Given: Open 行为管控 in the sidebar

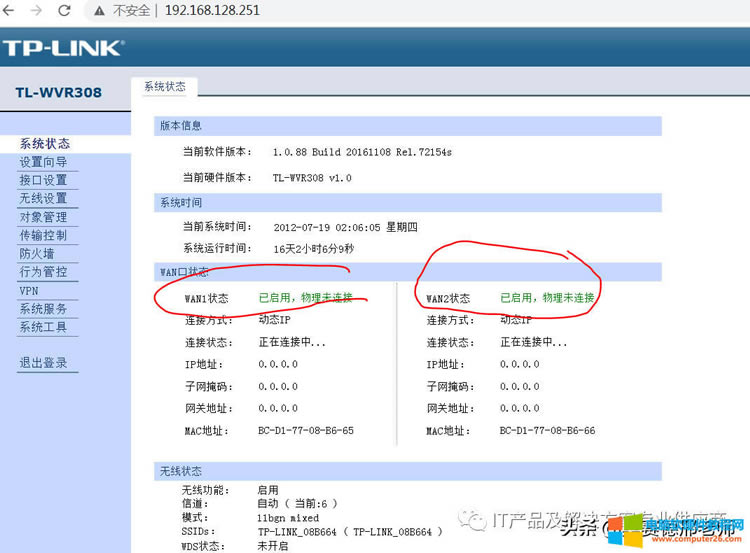Looking at the screenshot, I should [x=43, y=272].
